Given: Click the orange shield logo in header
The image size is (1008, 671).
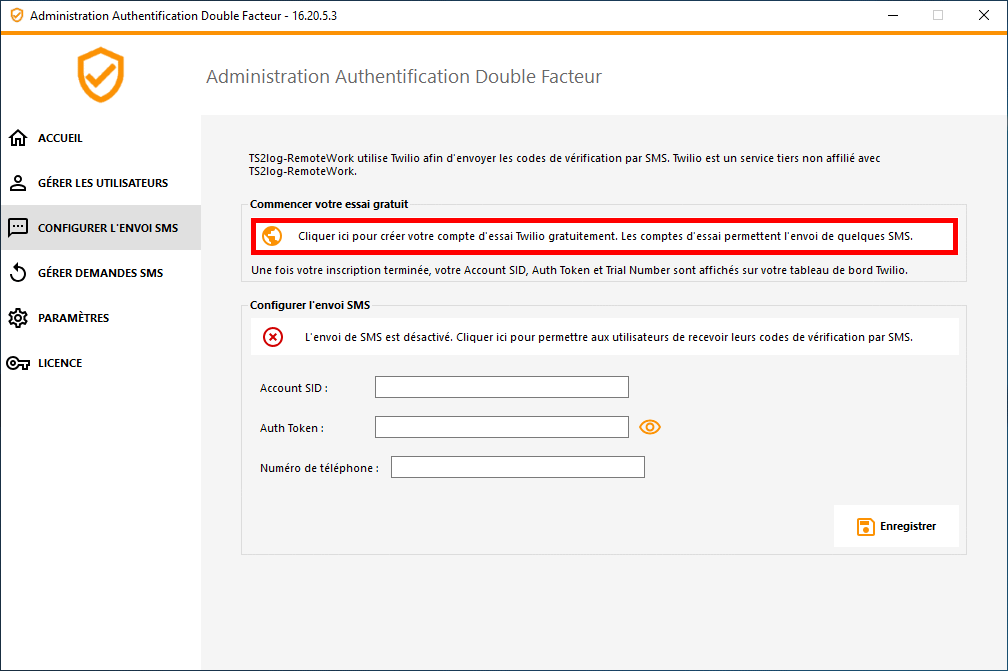Looking at the screenshot, I should [x=101, y=75].
